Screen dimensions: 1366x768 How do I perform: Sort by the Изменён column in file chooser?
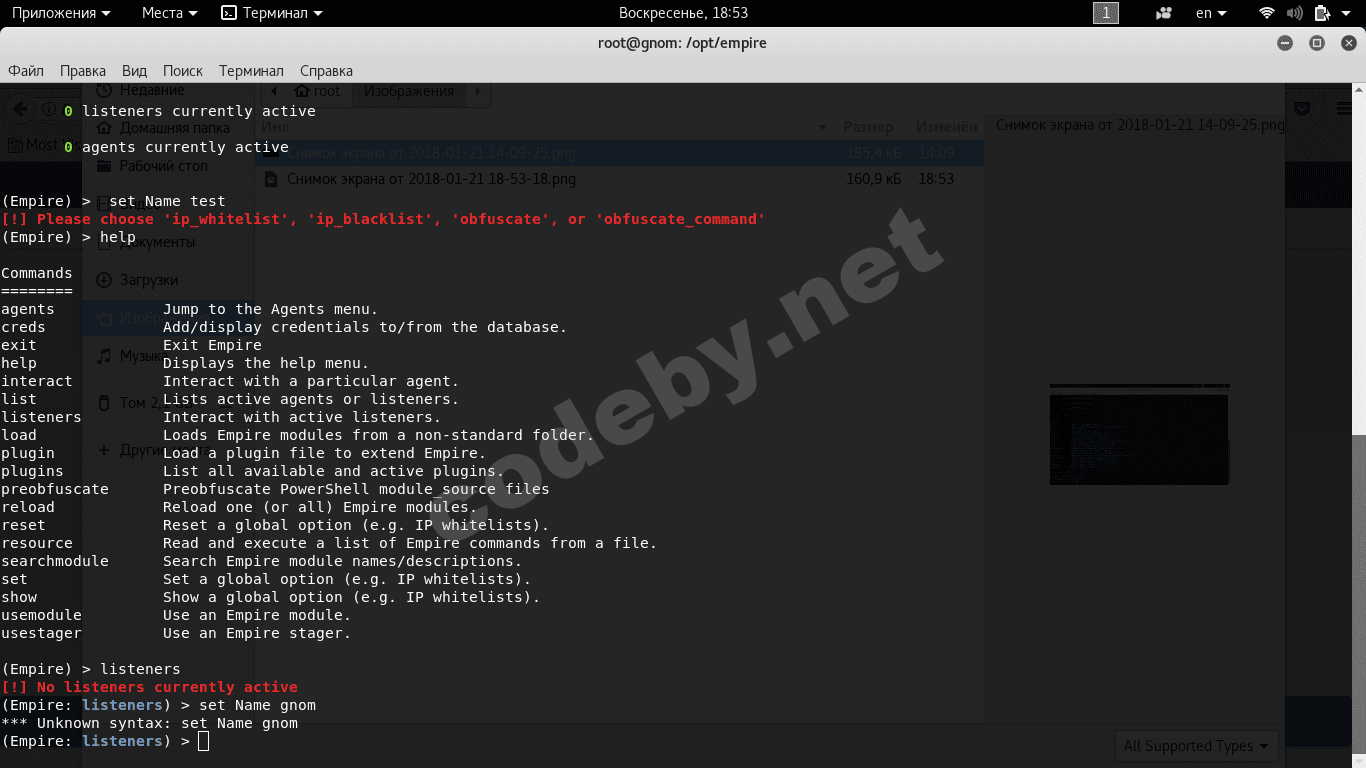point(947,127)
